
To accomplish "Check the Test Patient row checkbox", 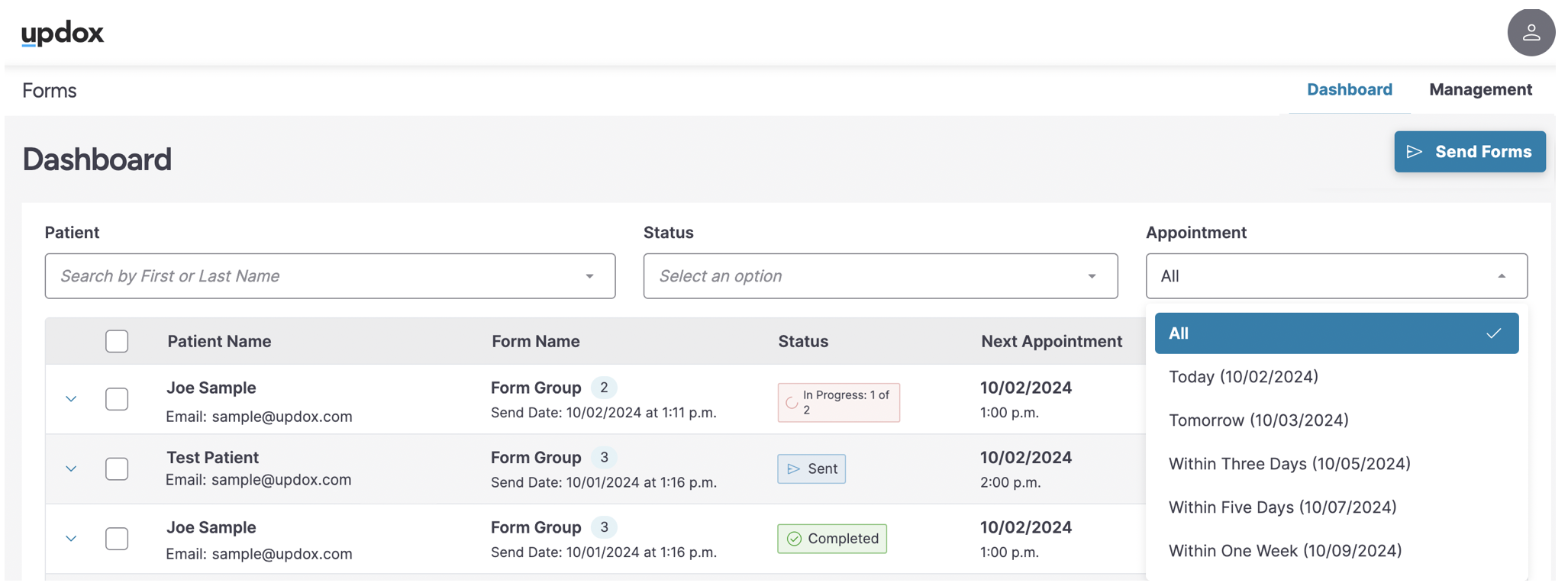I will (x=117, y=468).
